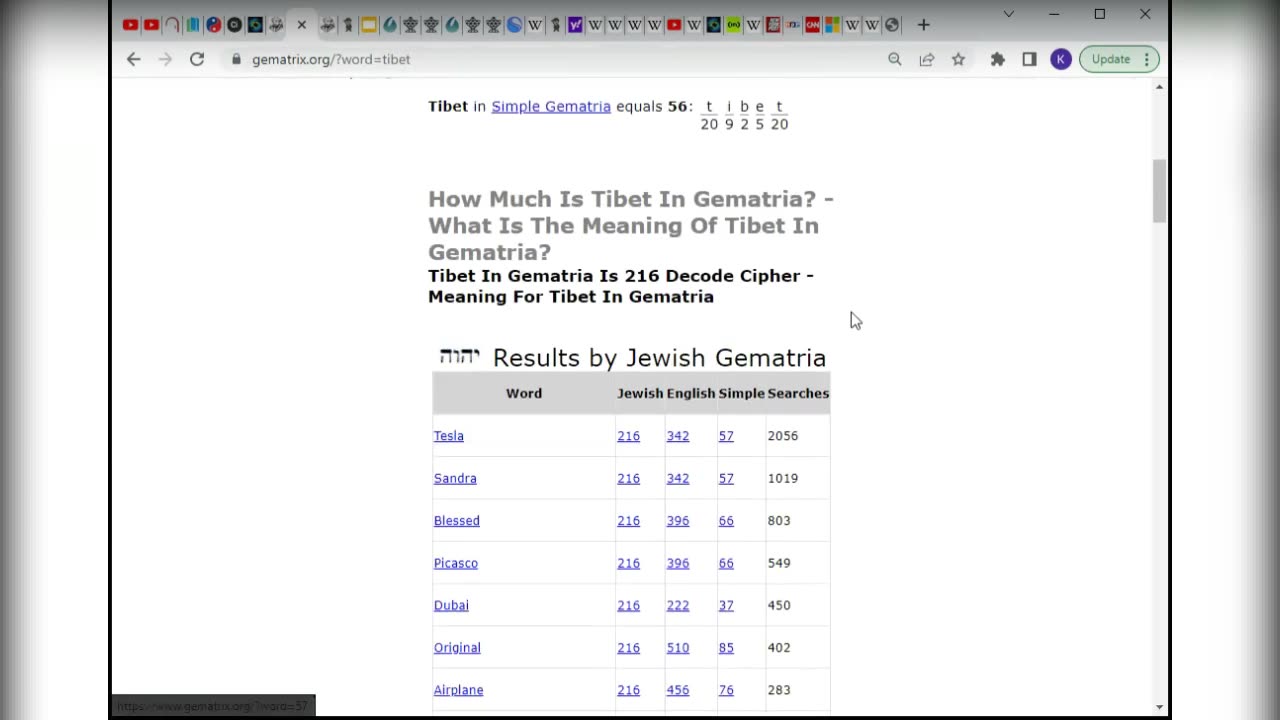Click the Jewish column header
1280x720 pixels.
(x=640, y=393)
